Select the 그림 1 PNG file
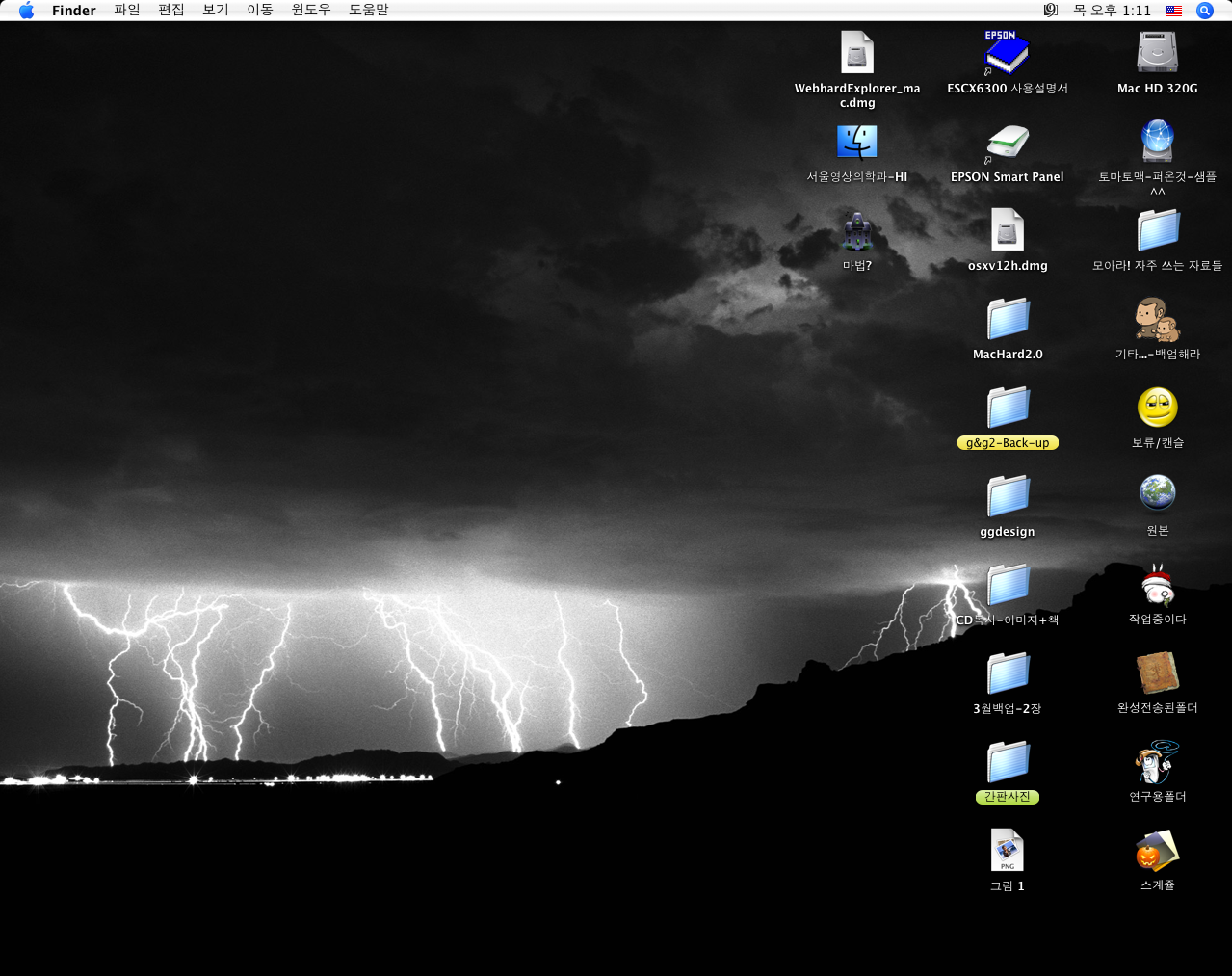Viewport: 1232px width, 976px height. 1008,851
